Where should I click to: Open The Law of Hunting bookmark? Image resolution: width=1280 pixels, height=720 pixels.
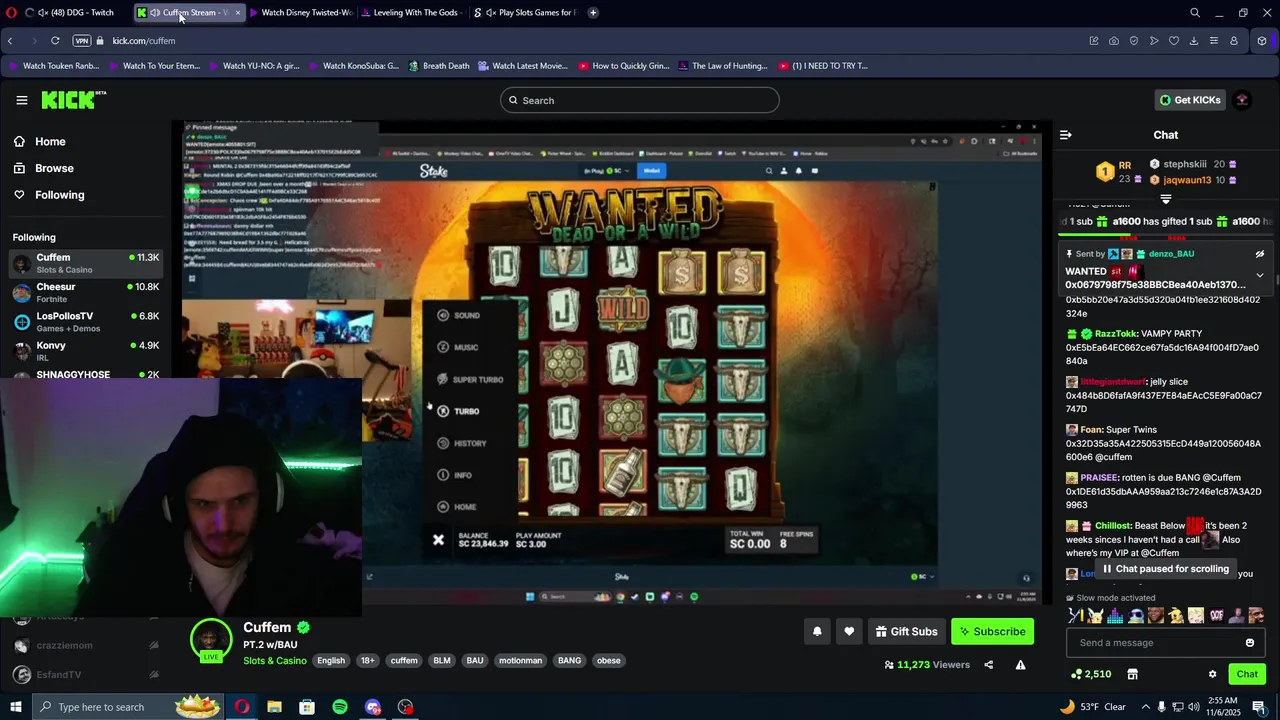point(722,66)
